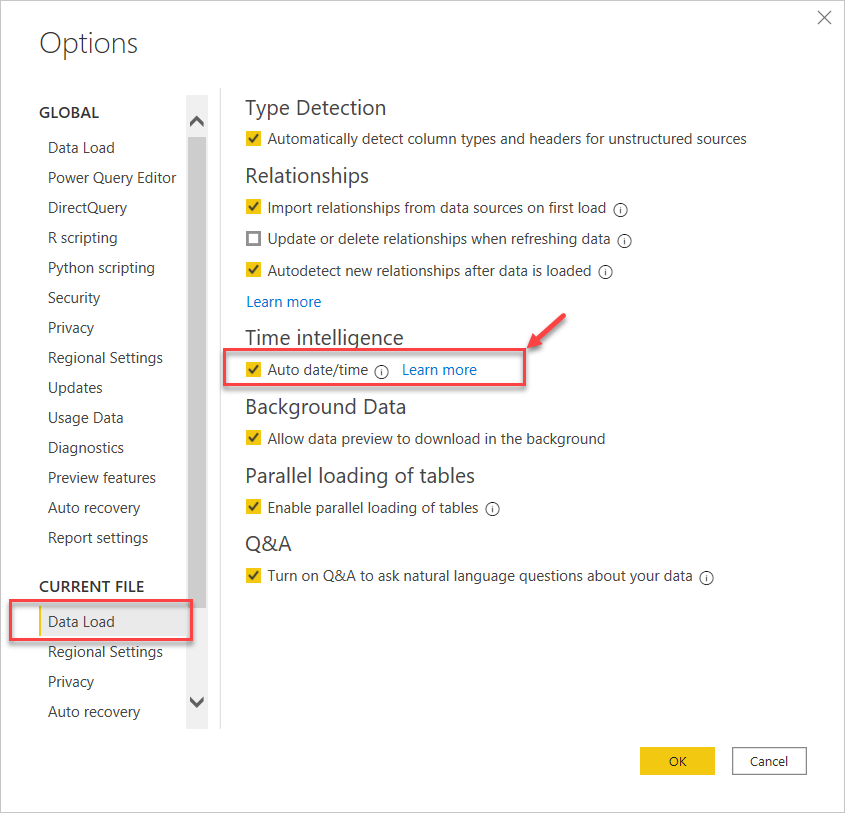Click OK to apply options
The image size is (845, 813).
677,761
